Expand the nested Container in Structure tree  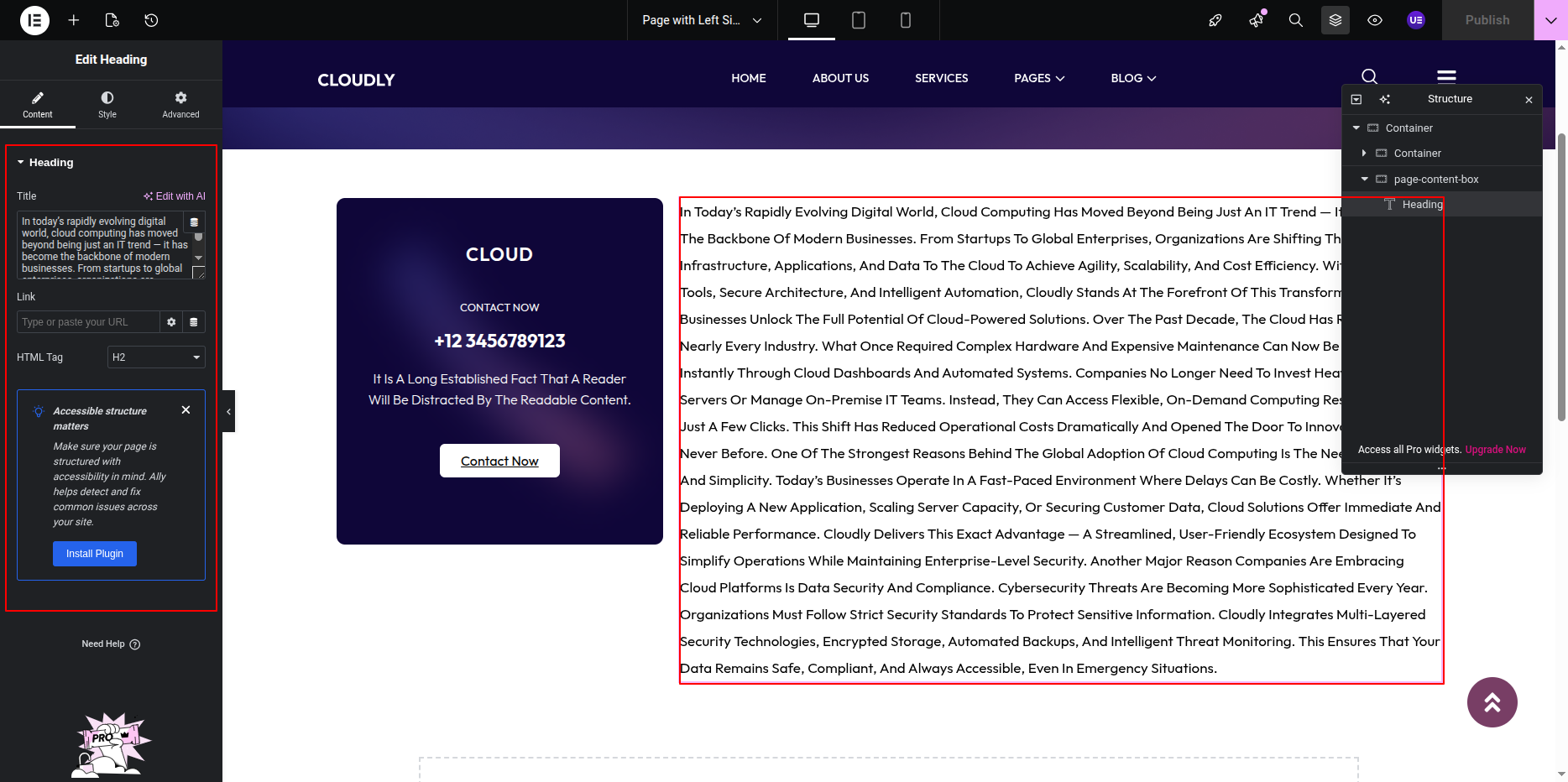point(1364,153)
